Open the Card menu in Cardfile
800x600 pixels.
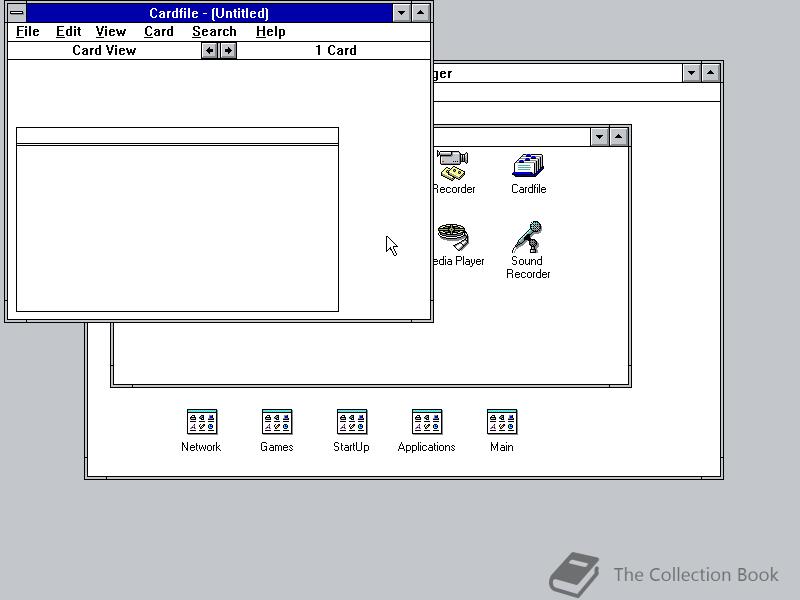pos(159,32)
